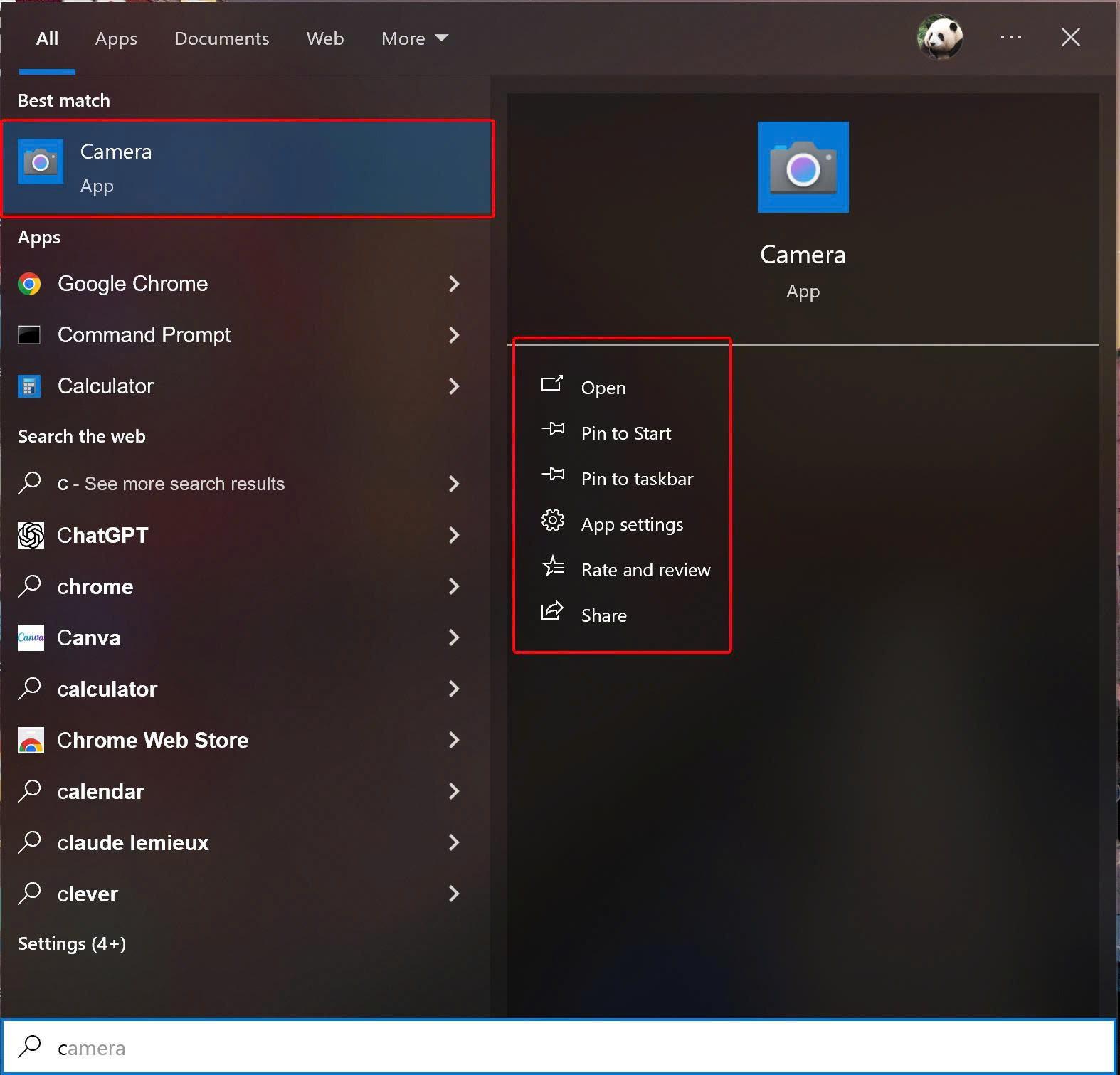Expand Command Prompt result chevron

(x=454, y=335)
